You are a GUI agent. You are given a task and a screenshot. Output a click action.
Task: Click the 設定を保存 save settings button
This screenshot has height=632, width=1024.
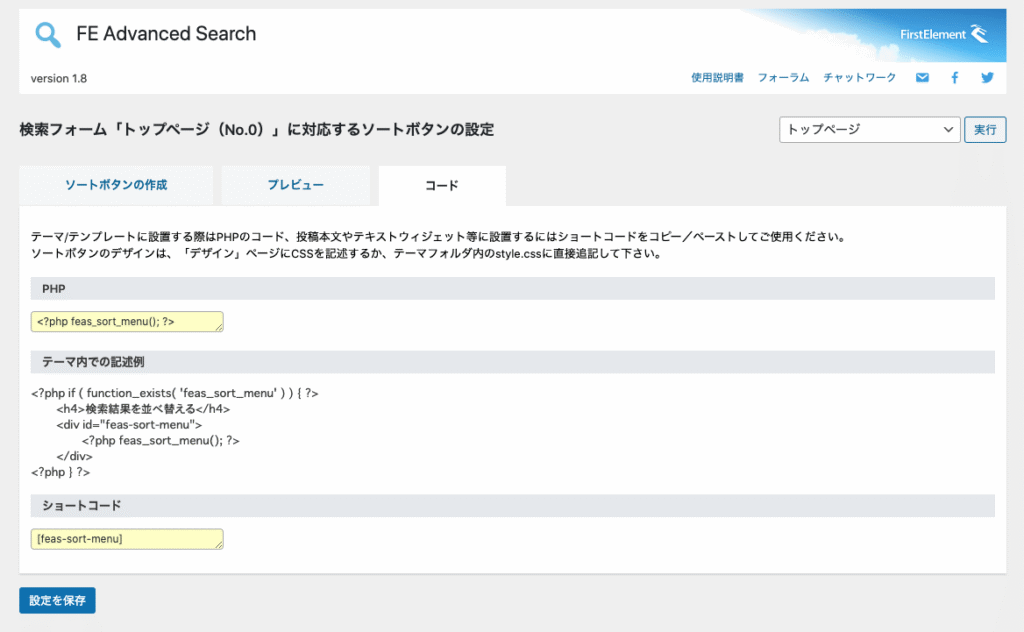57,600
